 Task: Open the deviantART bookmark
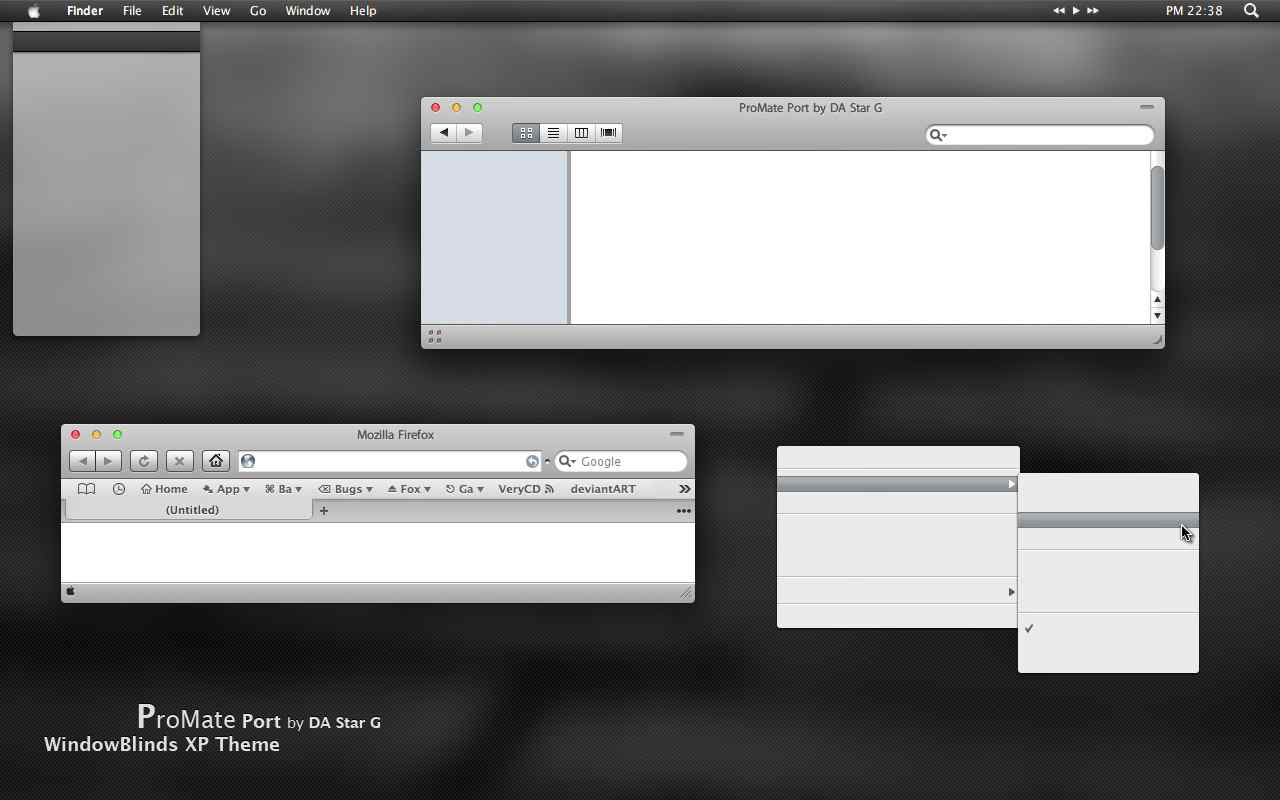coord(603,489)
